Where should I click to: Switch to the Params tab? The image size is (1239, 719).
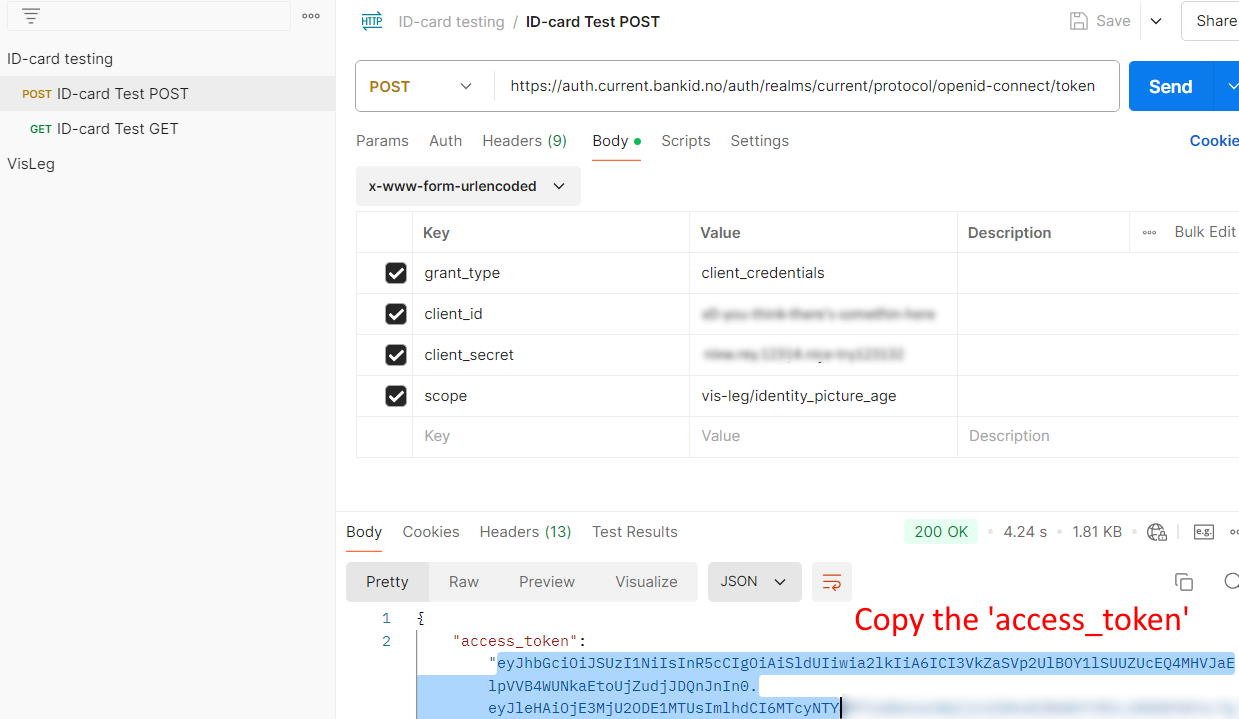click(x=382, y=141)
